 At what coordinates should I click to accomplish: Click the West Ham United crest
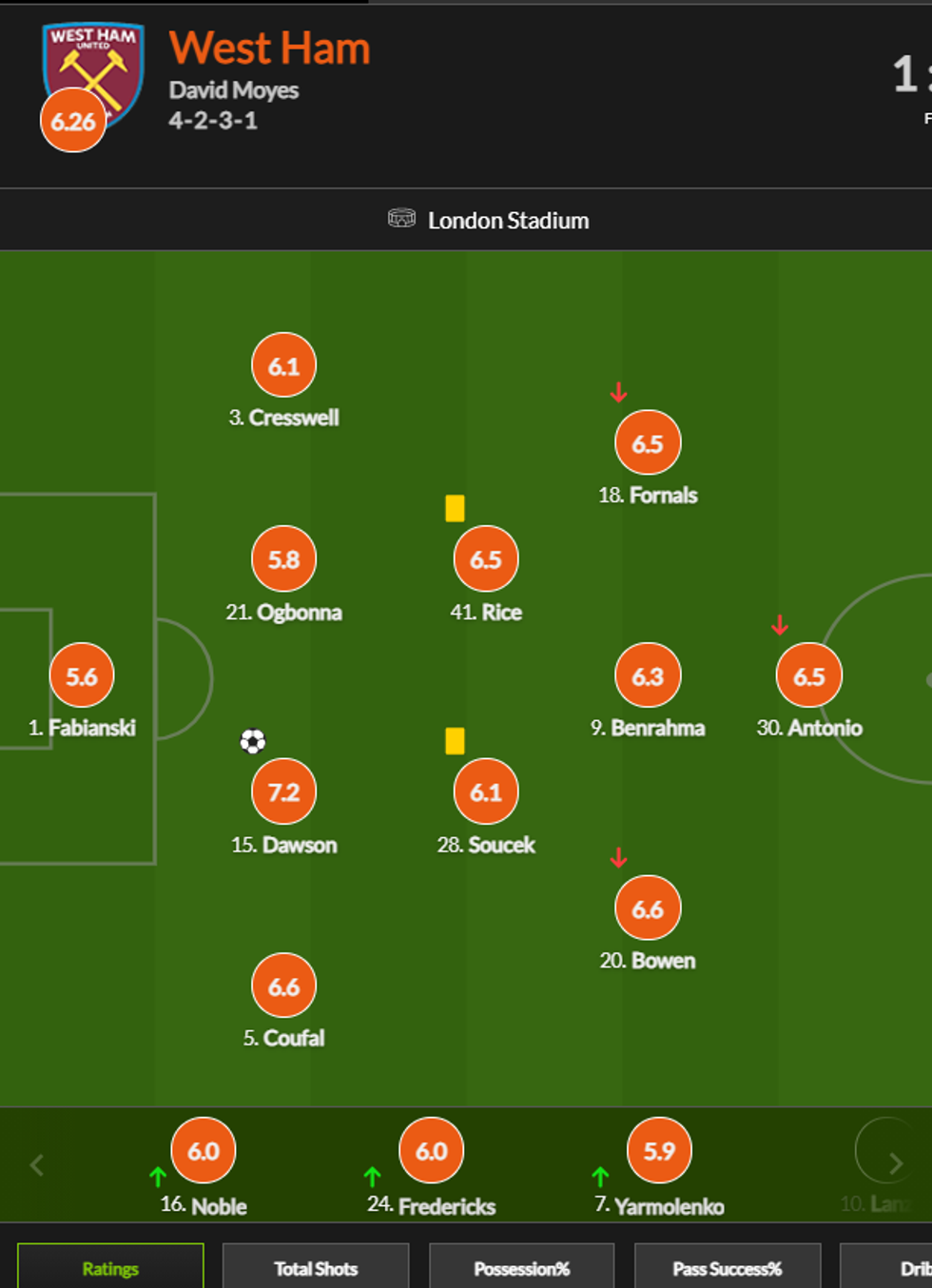93,65
